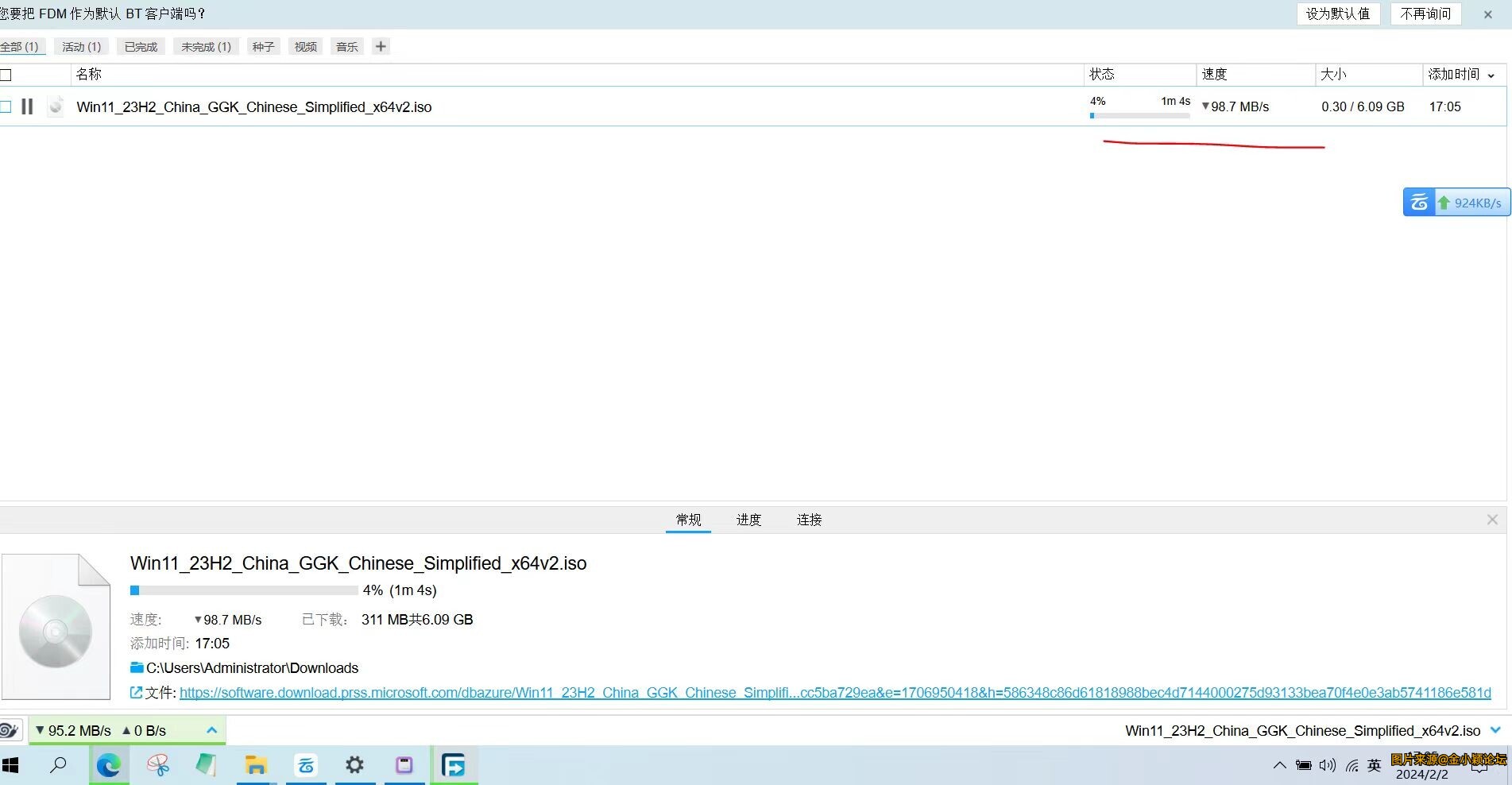Click the 0.30 / 6.09 GB size cell
Screen dimensions: 1512x785
1363,106
